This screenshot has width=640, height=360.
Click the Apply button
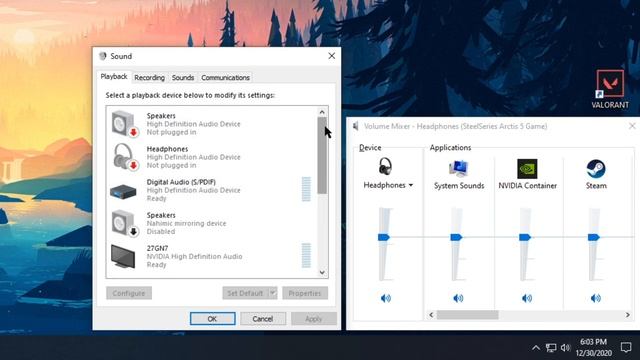coord(314,319)
